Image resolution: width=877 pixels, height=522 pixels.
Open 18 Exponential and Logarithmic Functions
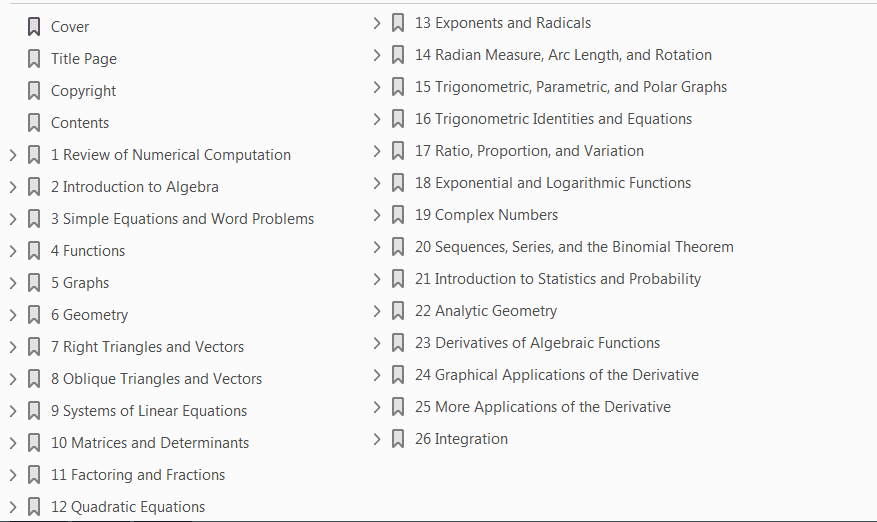point(553,183)
